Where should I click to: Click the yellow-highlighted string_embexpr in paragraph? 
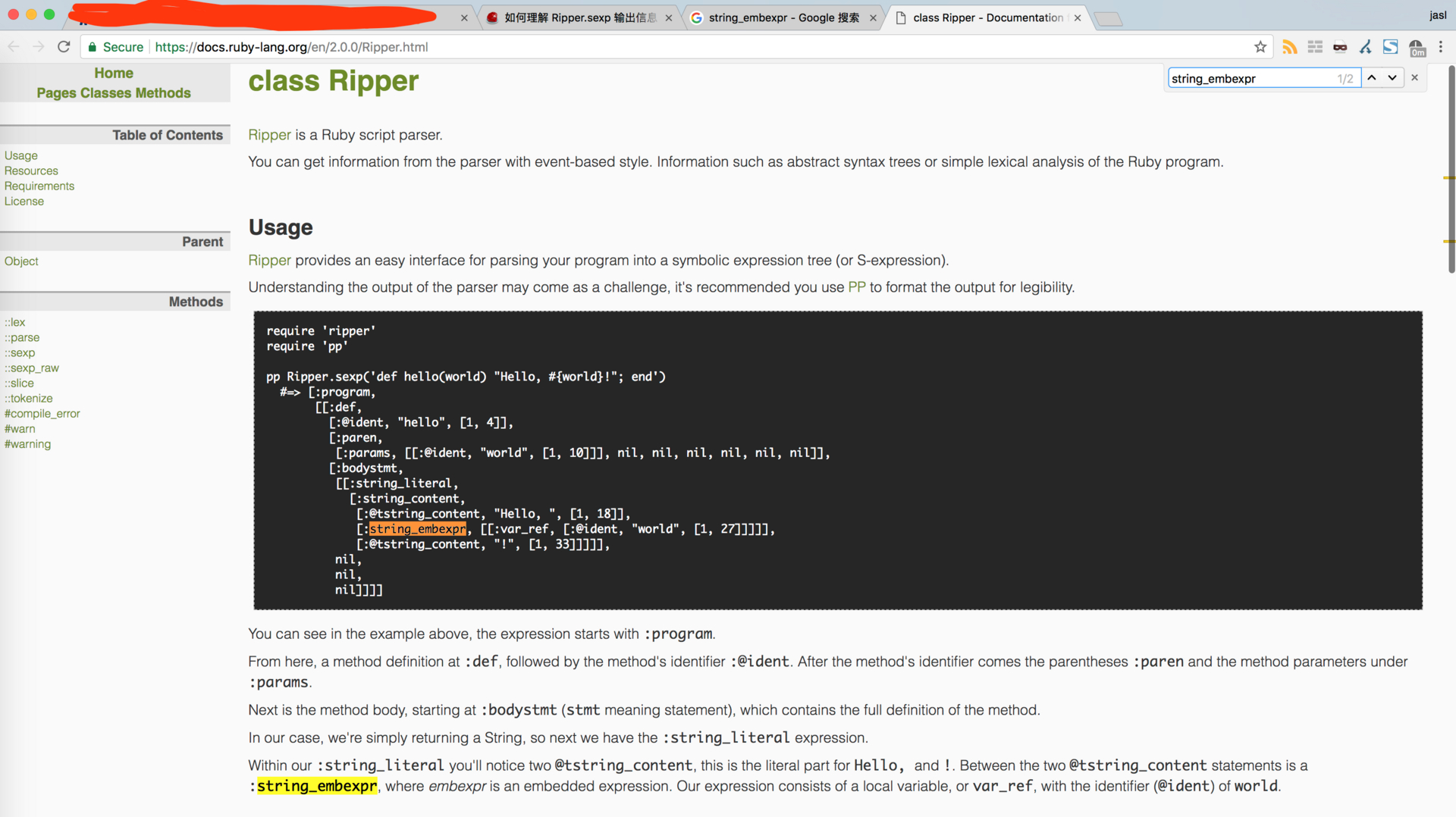pos(317,786)
